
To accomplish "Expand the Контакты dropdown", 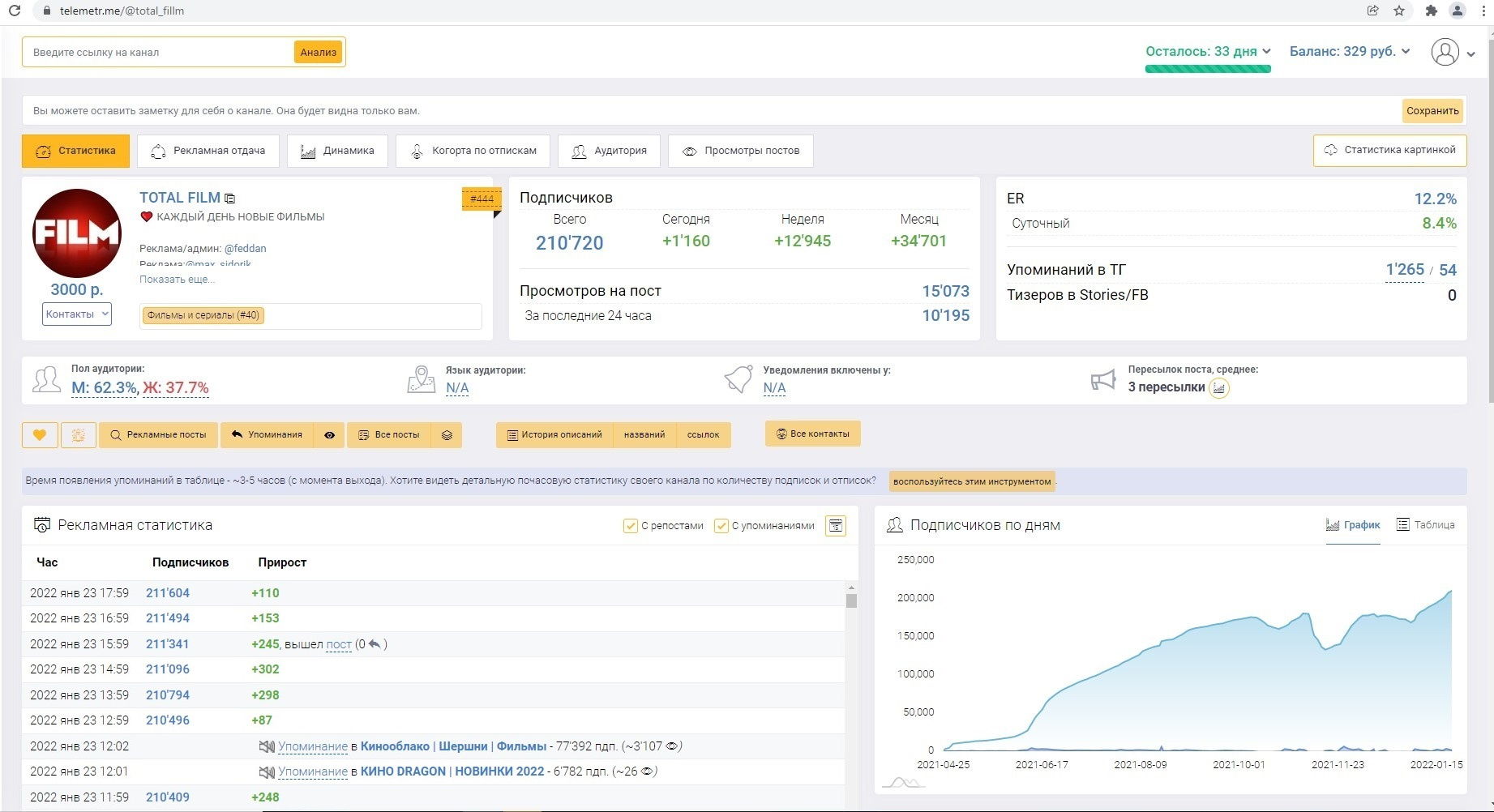I will [x=76, y=314].
